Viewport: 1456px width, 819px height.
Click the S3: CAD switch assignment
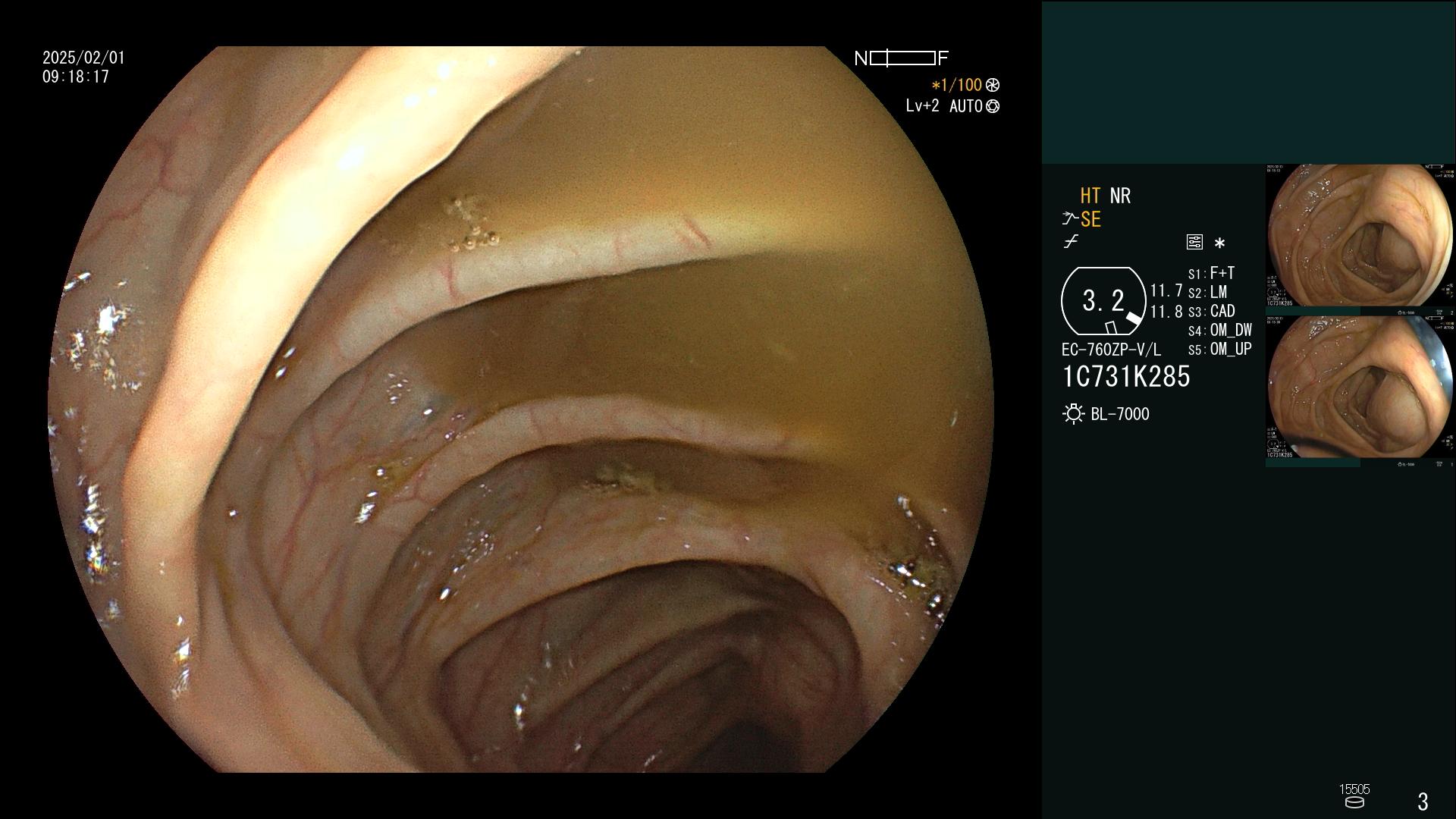point(1211,311)
